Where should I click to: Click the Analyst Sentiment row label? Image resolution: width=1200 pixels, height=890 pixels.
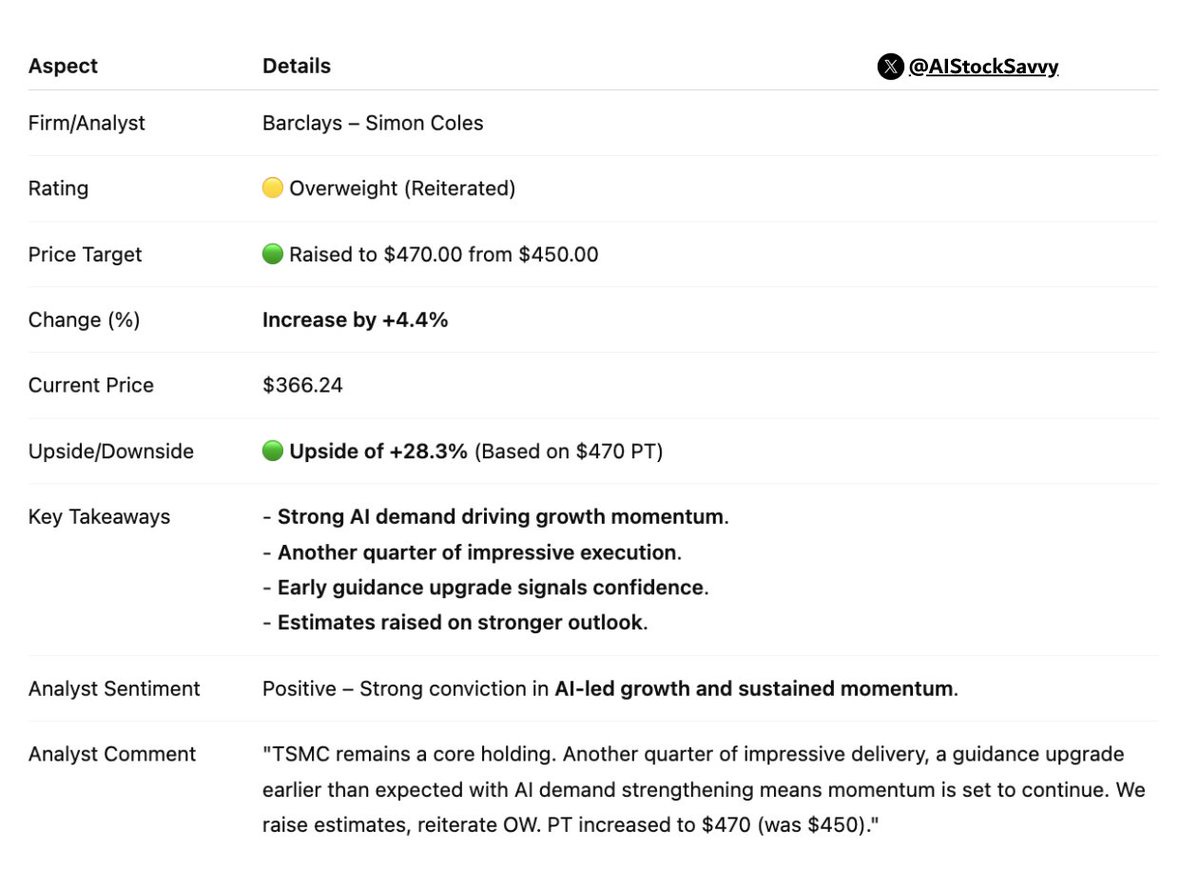[x=114, y=688]
